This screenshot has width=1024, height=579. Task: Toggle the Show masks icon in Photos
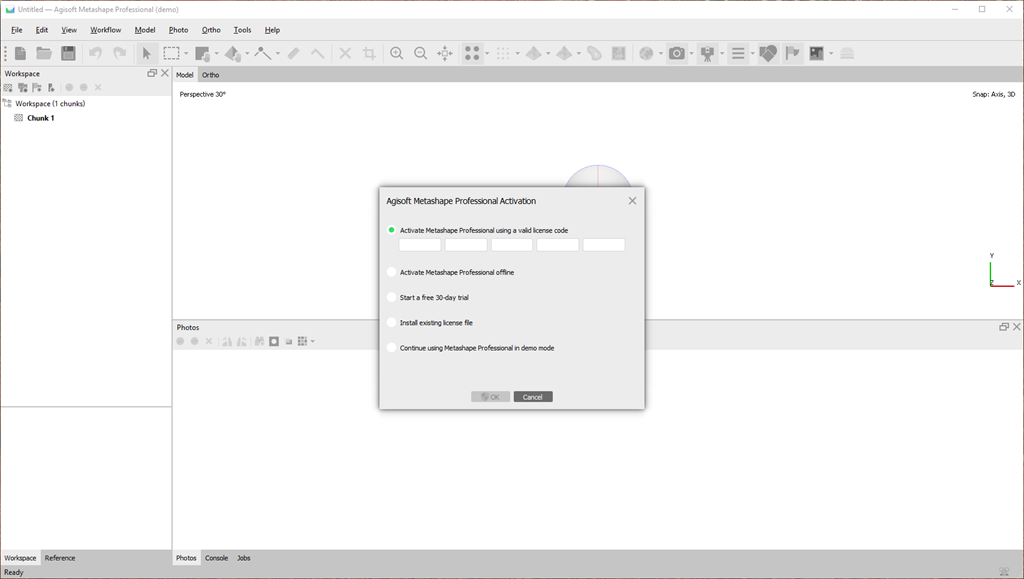tap(274, 341)
